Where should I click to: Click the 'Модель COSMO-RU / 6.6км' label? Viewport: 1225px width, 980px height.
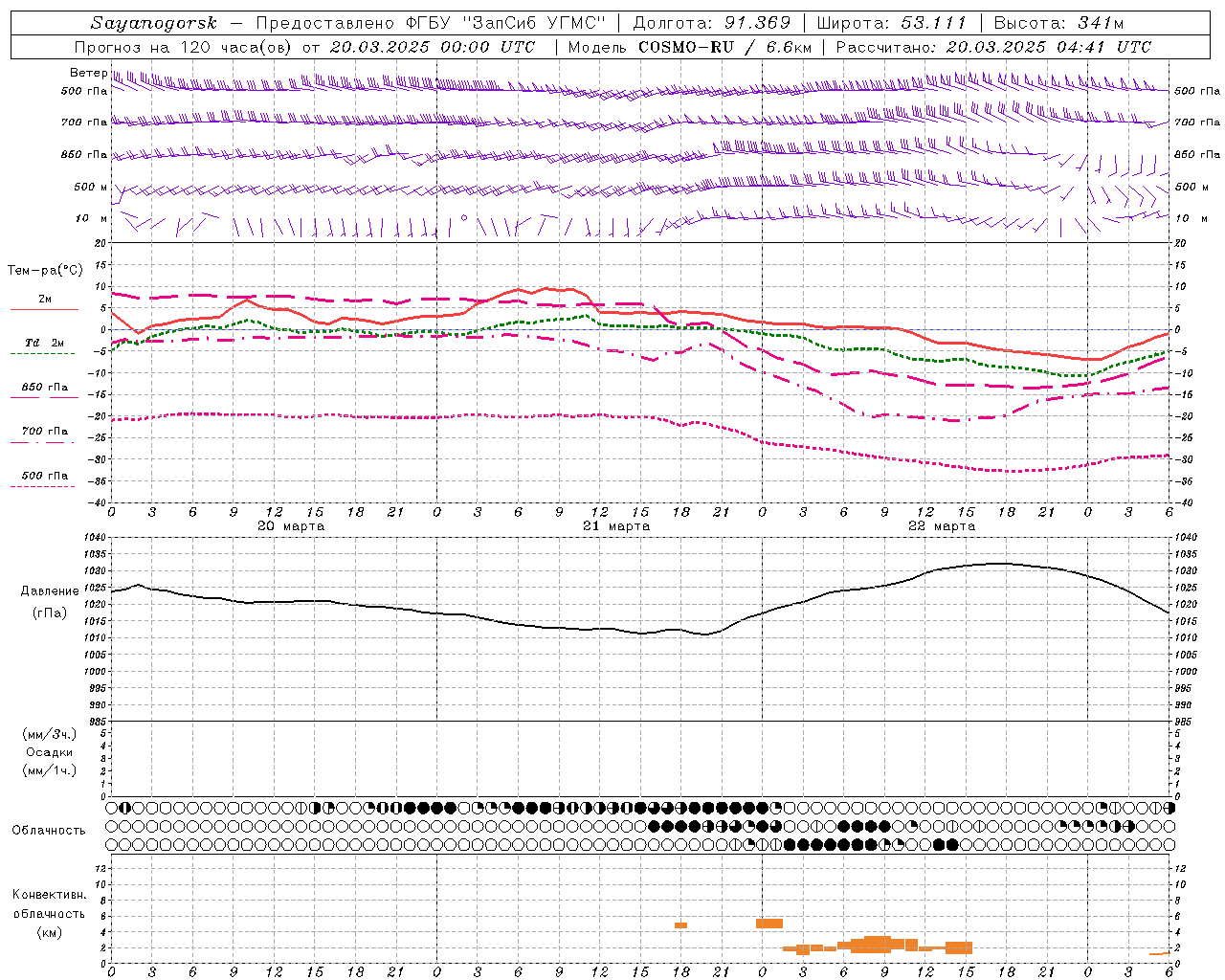pyautogui.click(x=689, y=47)
